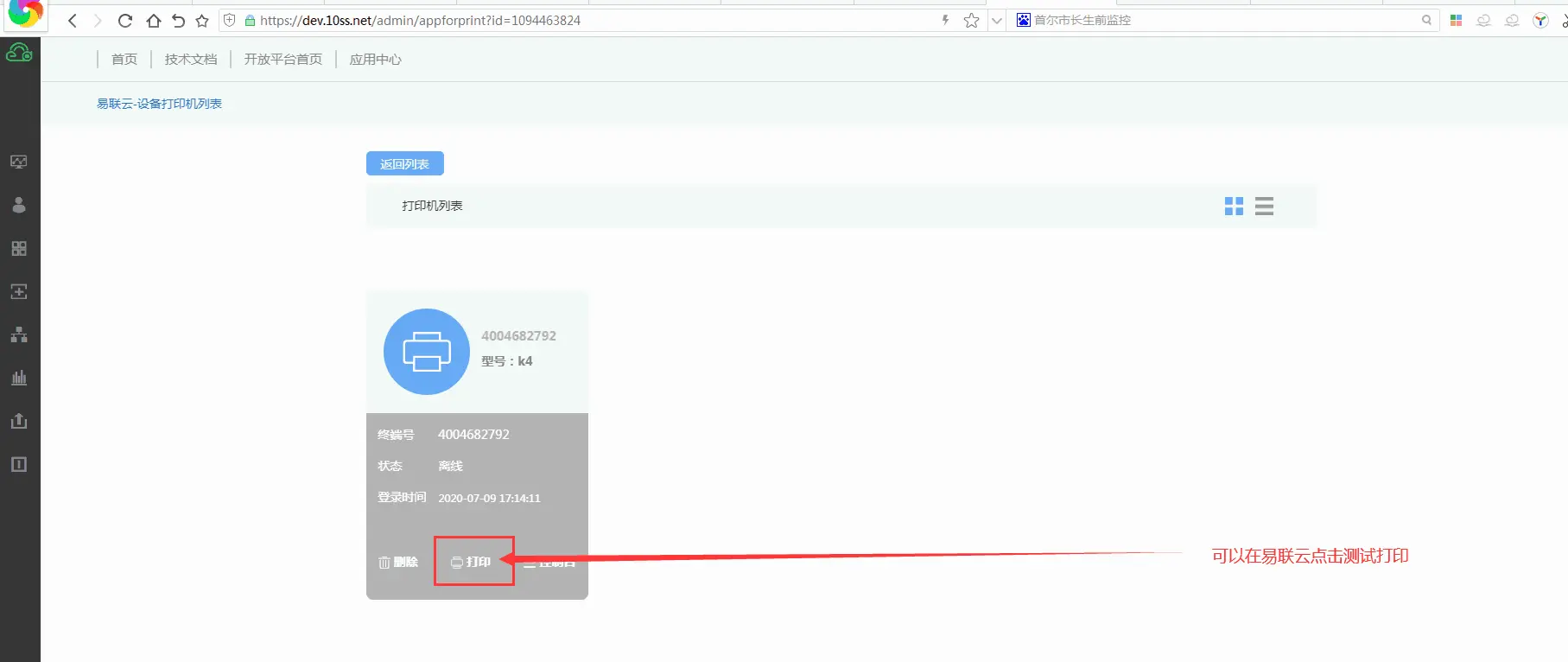Bookmark page with address bar star
1568x662 pixels.
971,21
